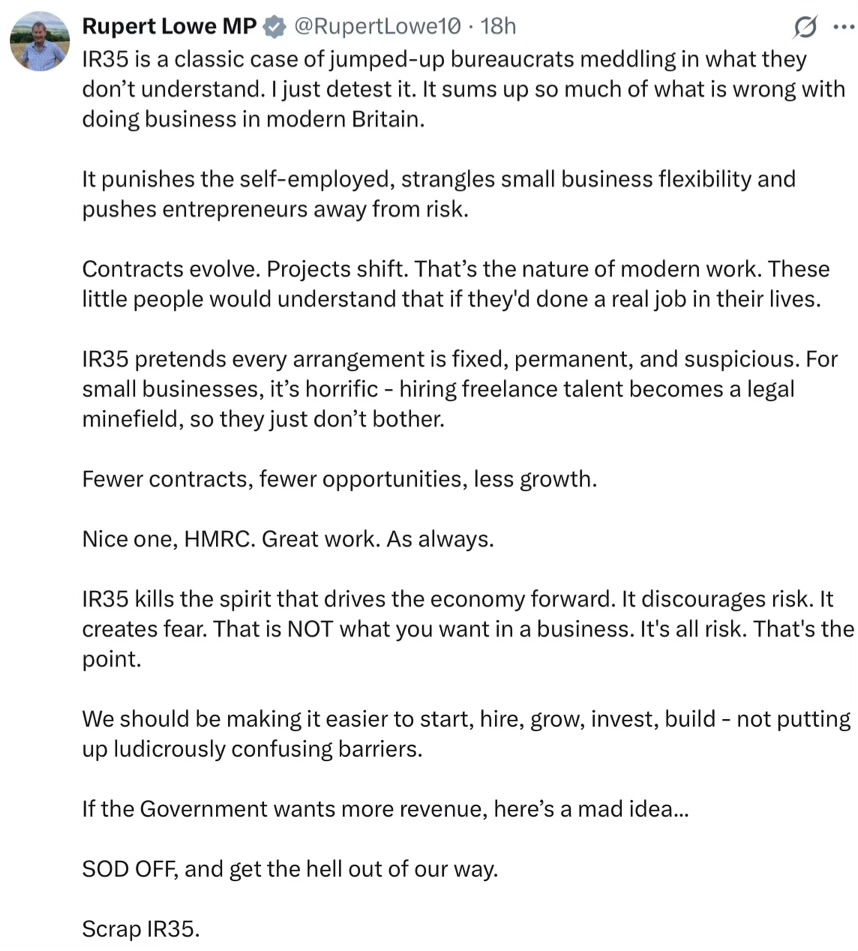Image resolution: width=858 pixels, height=951 pixels.
Task: Click the capitalised word NOT
Action: pos(310,629)
